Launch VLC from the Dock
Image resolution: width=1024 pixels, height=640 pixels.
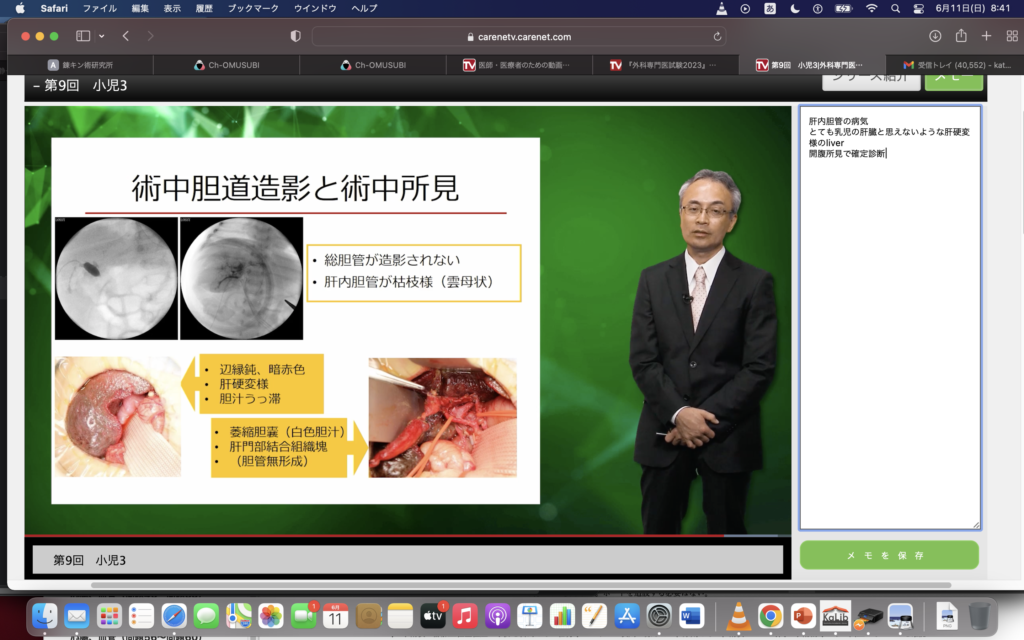click(739, 616)
